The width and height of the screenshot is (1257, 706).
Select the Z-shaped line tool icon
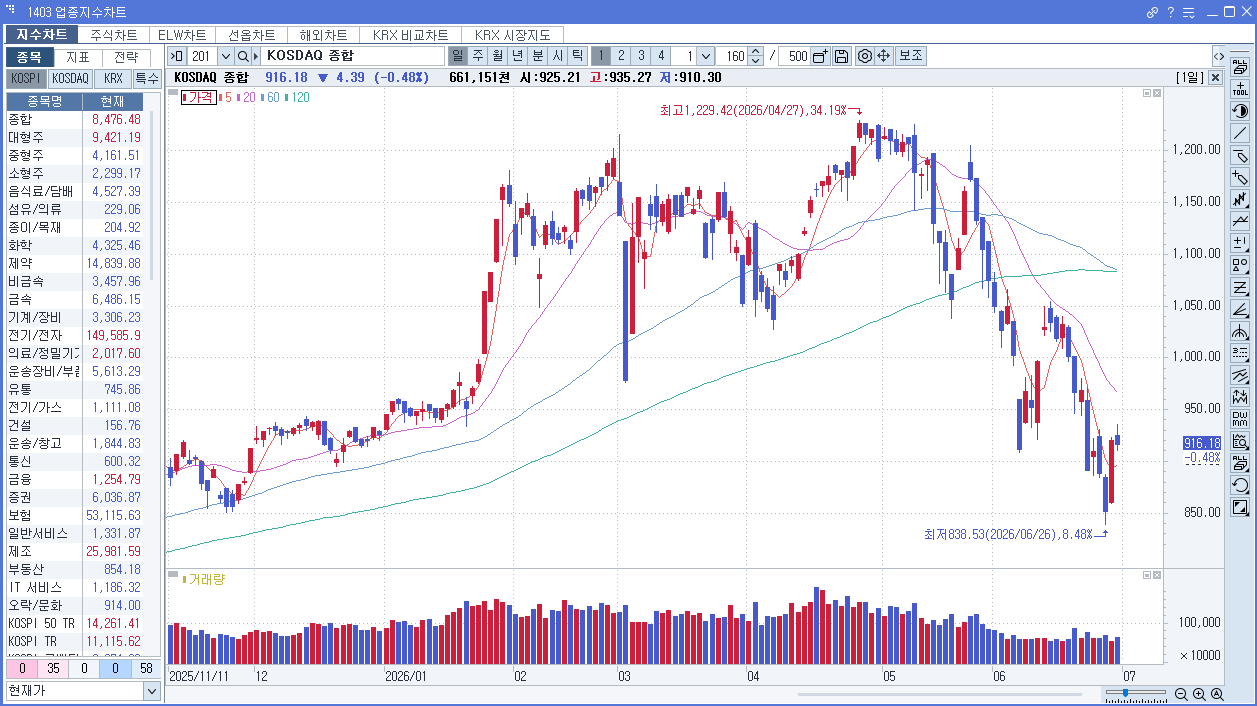(1240, 287)
